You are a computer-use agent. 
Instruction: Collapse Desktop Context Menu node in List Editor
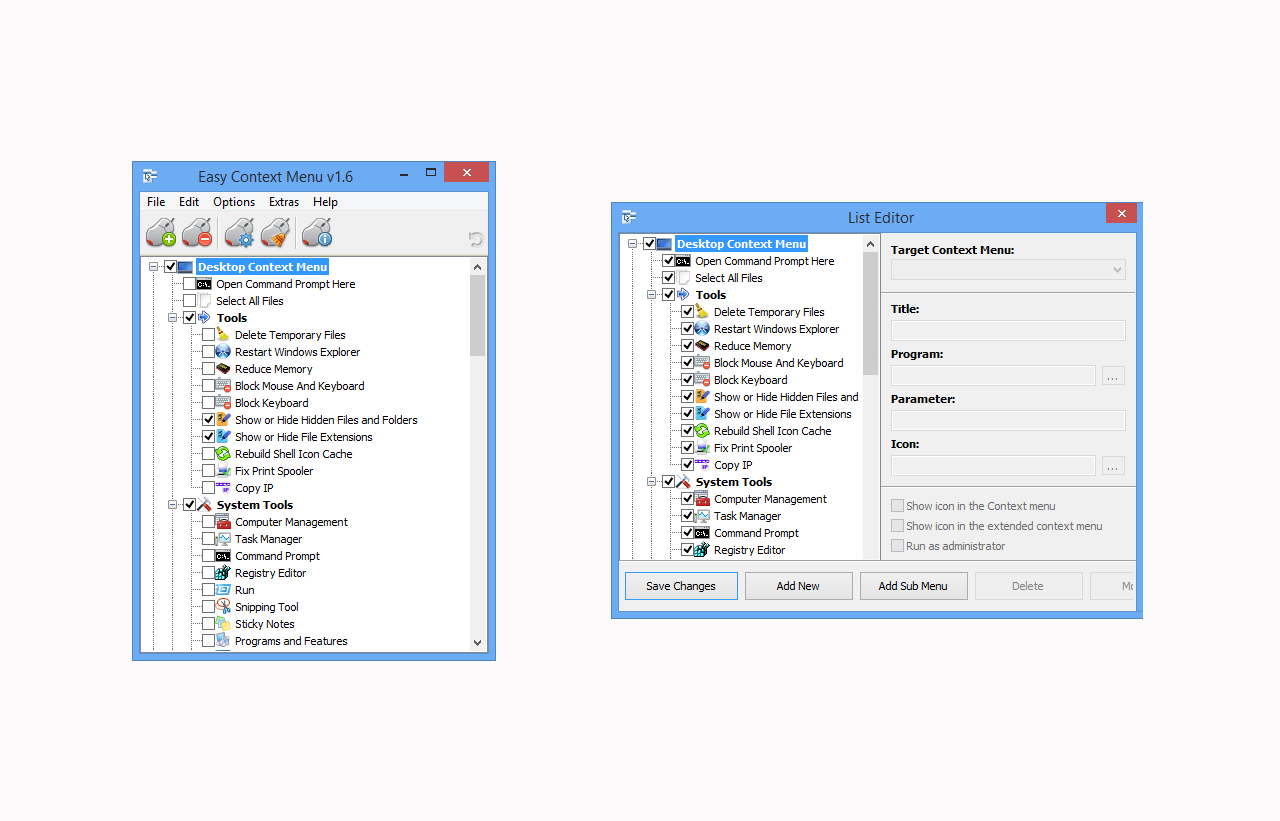632,244
